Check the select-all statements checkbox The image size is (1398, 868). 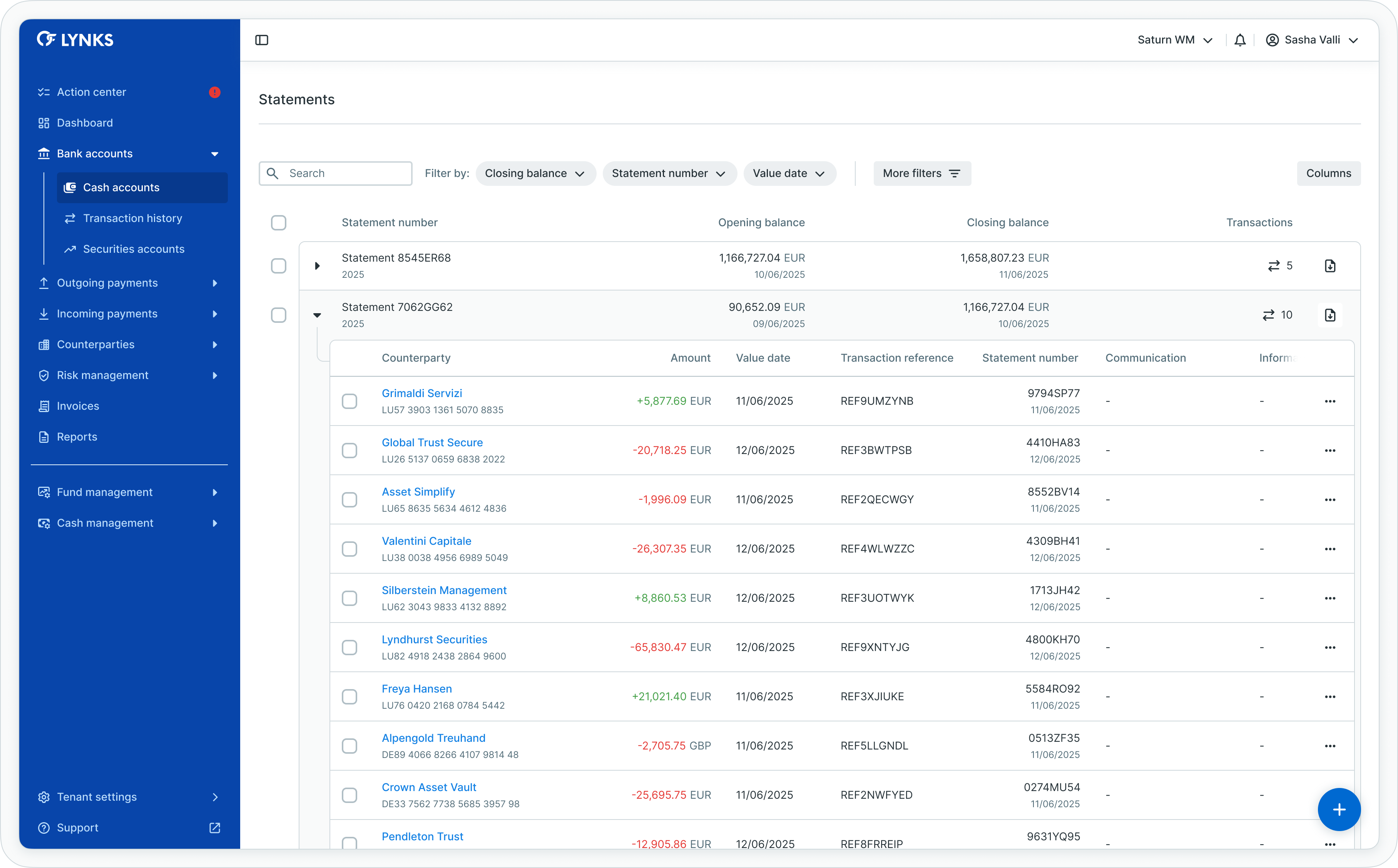[278, 223]
